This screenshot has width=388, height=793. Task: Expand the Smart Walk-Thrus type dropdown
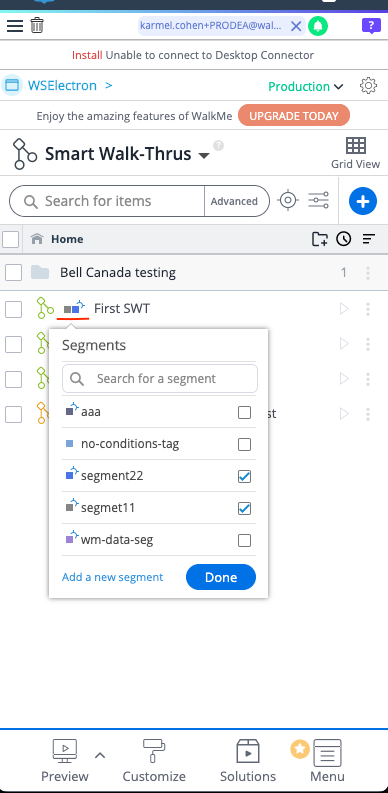click(204, 155)
